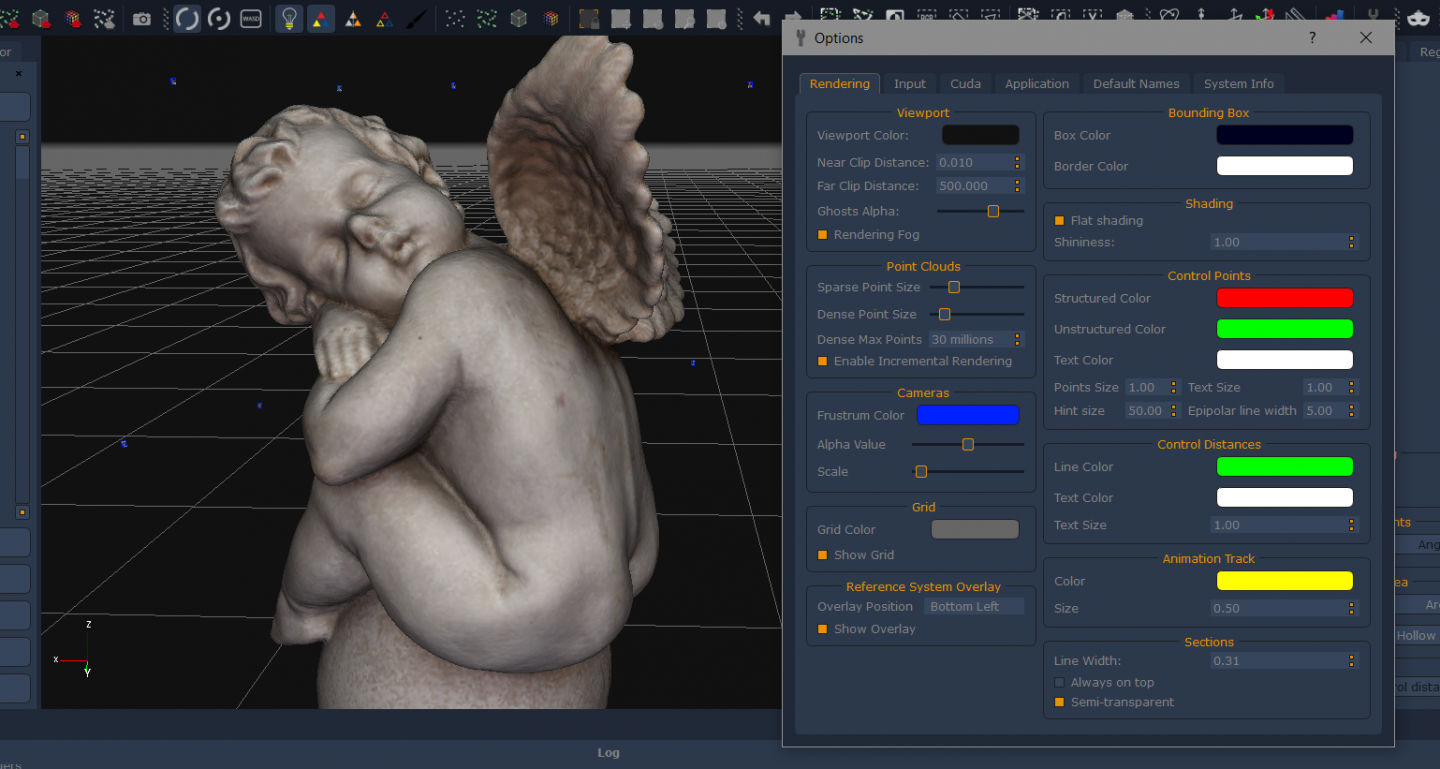The width and height of the screenshot is (1440, 769).
Task: Click the Options dialog help question mark
Action: (x=1313, y=38)
